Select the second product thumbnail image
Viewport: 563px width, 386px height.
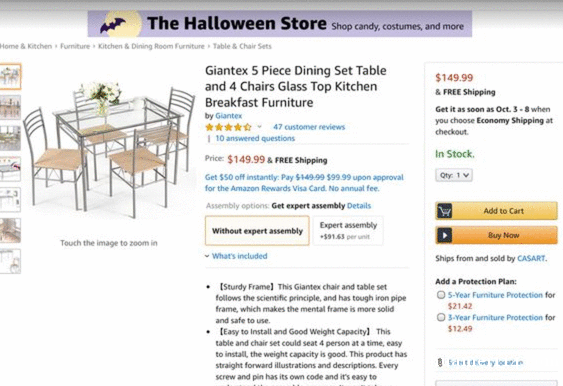[10, 107]
